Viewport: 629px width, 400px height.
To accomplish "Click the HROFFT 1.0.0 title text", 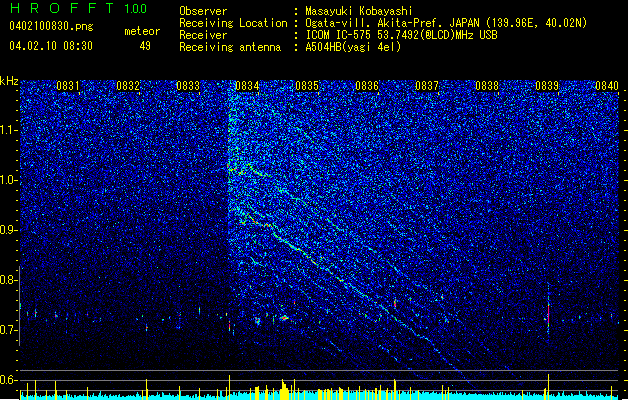I will click(x=78, y=8).
